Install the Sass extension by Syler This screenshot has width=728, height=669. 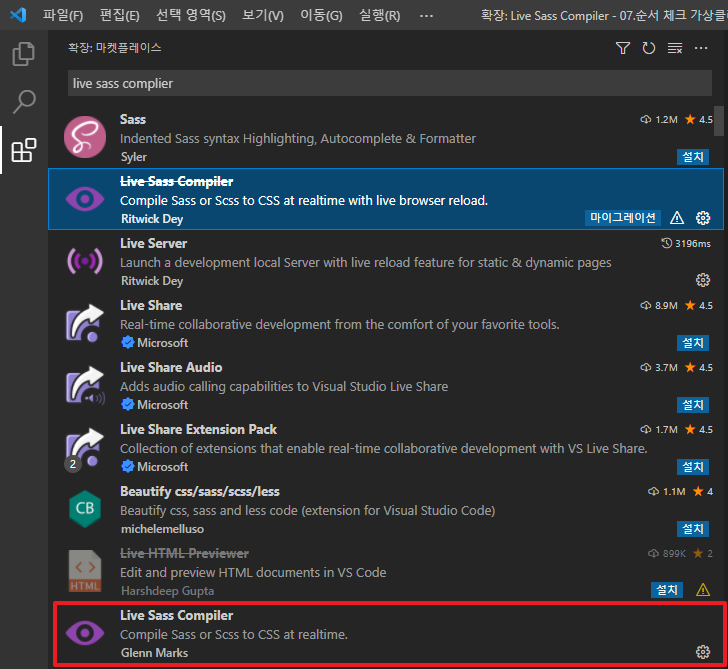[x=693, y=157]
